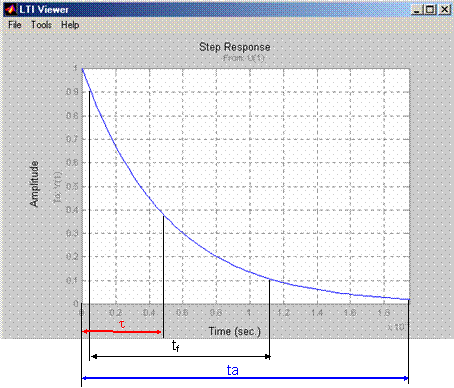Click the 1.2 tick label on time axis
454x388 pixels.
click(x=284, y=313)
